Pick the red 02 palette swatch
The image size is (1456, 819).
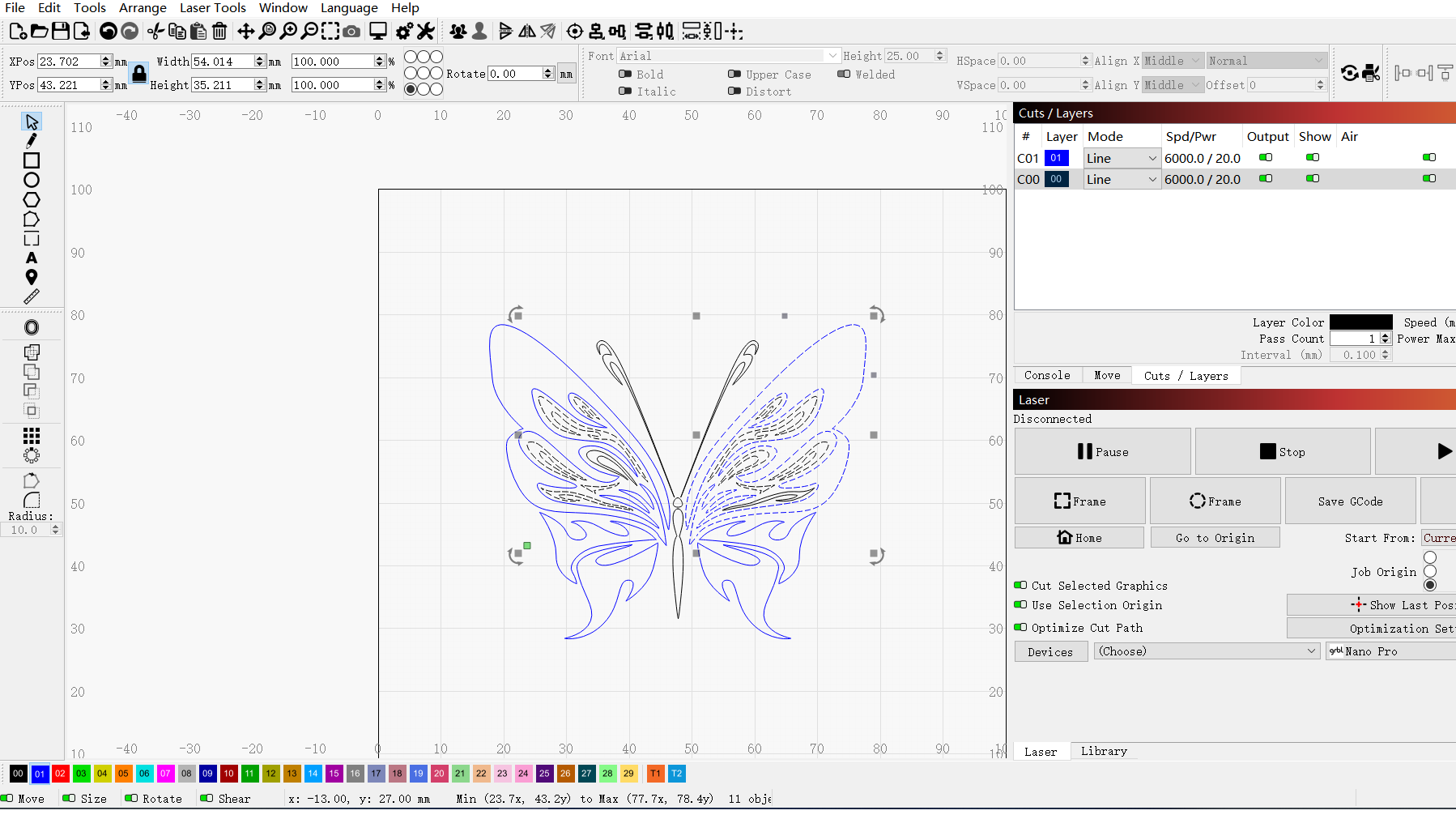pyautogui.click(x=60, y=774)
